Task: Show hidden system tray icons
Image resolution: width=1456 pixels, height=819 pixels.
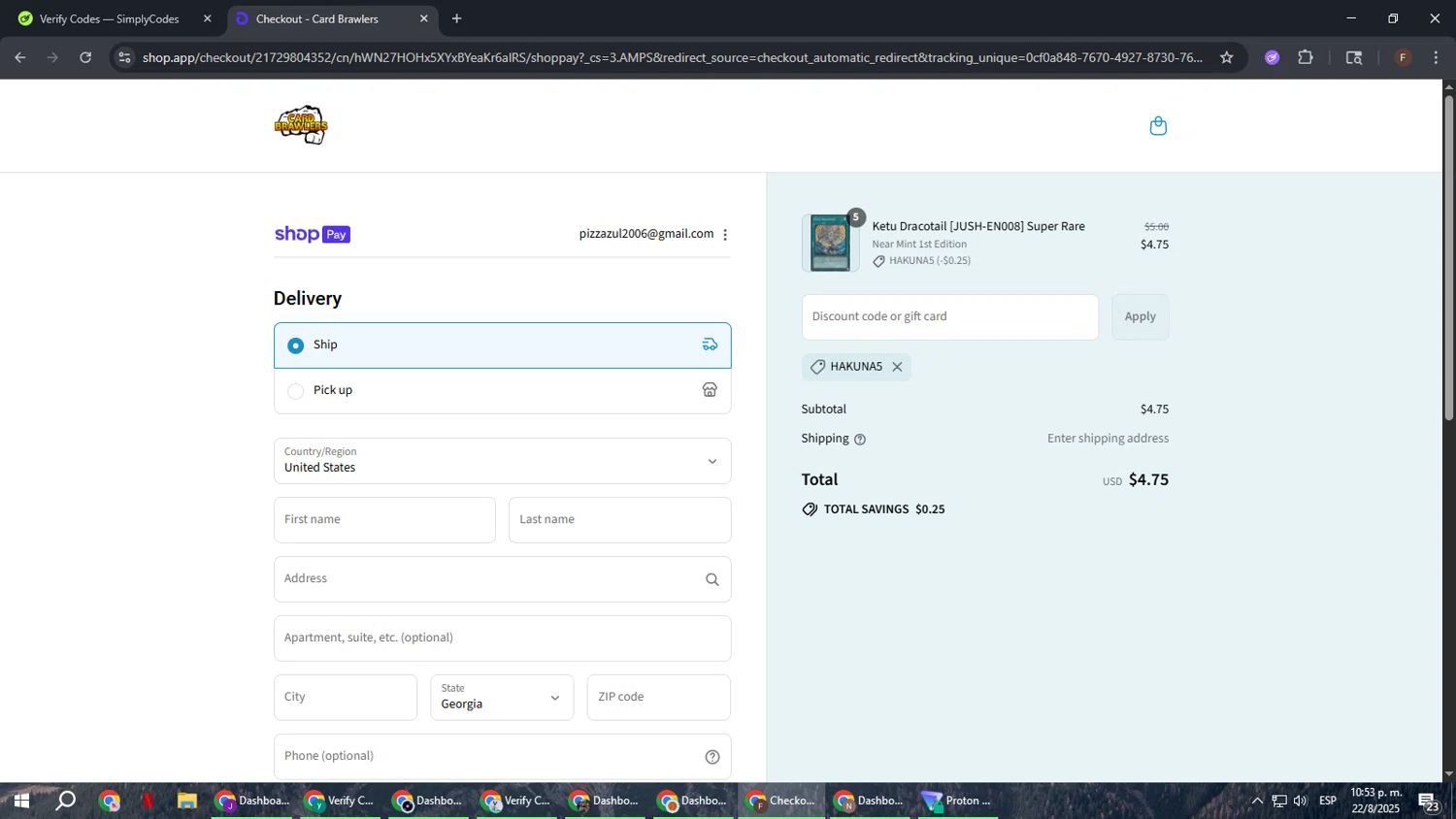Action: pyautogui.click(x=1257, y=802)
